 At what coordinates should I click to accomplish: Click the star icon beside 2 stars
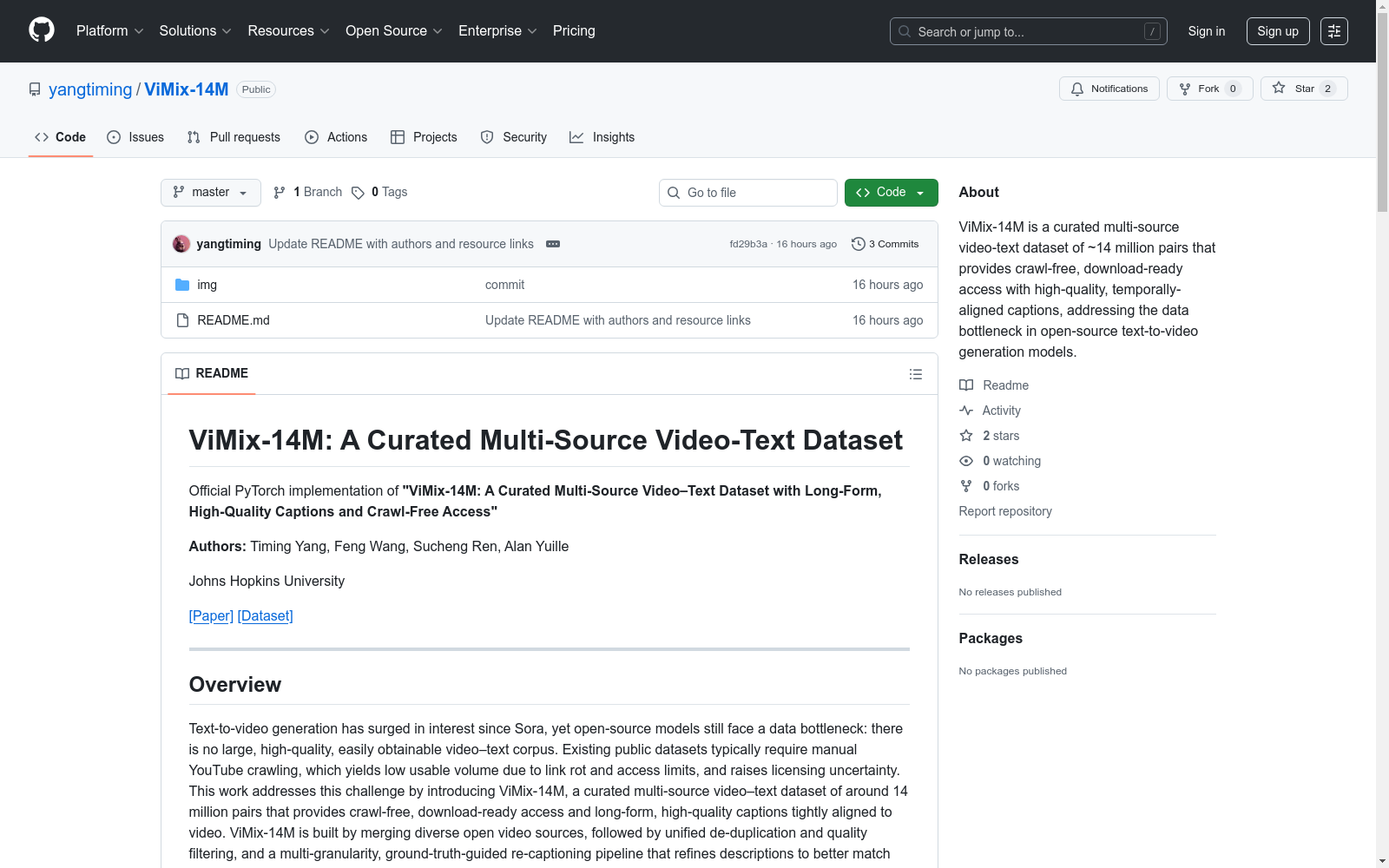coord(966,436)
